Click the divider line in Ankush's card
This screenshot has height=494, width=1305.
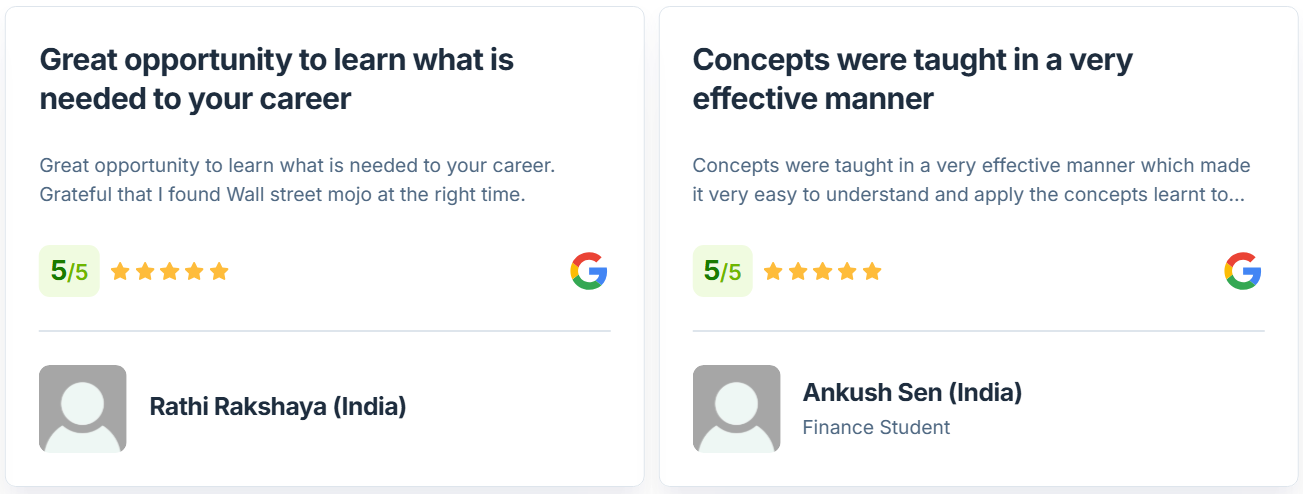(978, 331)
